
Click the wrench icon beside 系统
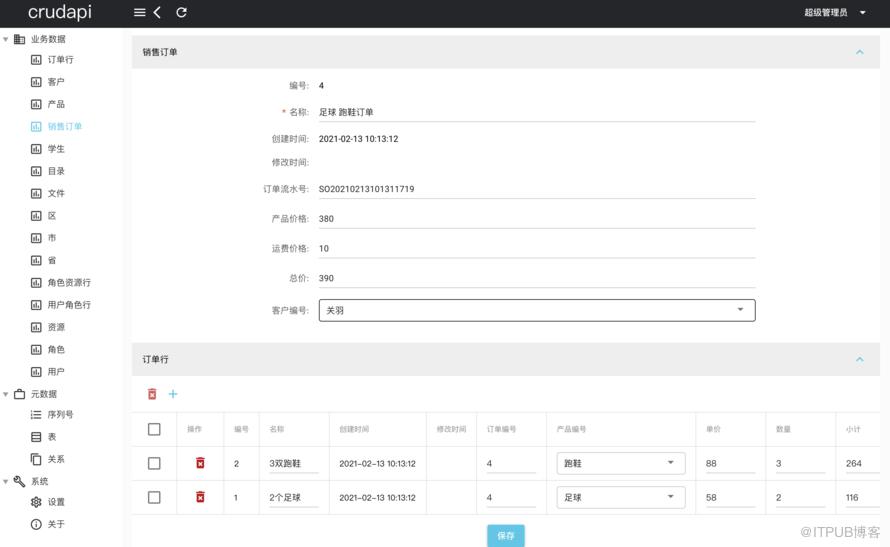(x=19, y=481)
